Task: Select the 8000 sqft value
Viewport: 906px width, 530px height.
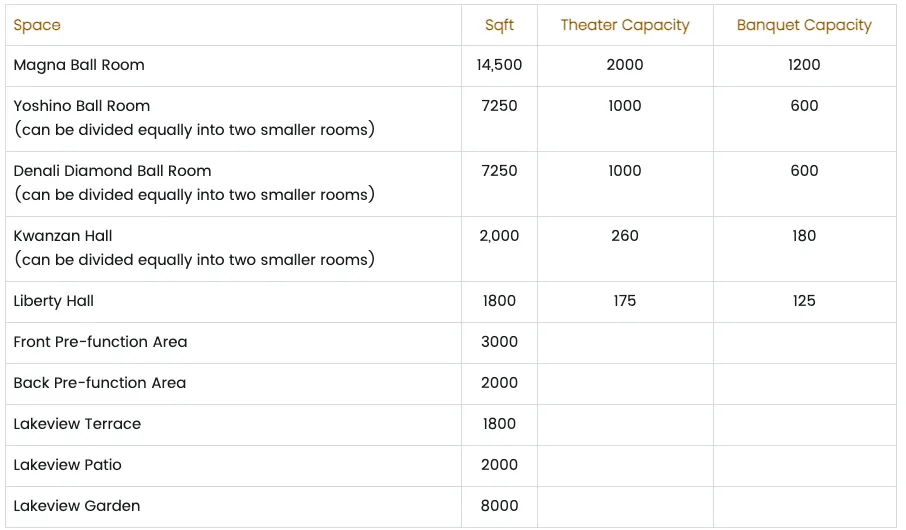Action: 499,506
